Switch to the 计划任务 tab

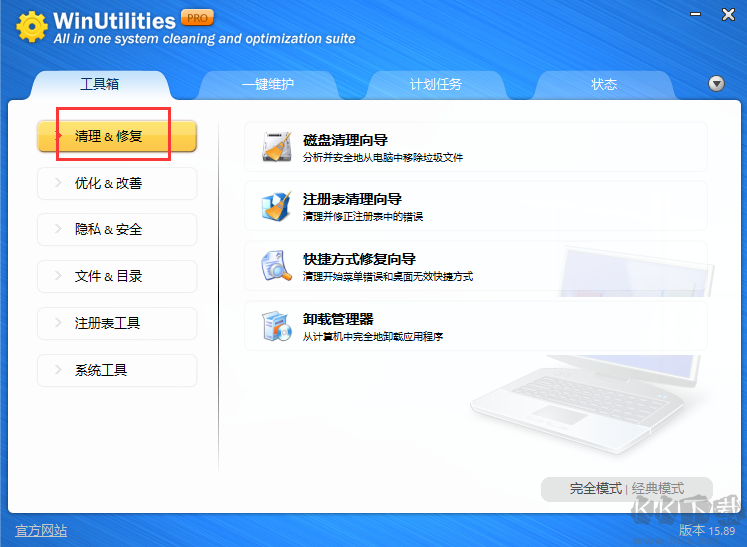pos(436,85)
